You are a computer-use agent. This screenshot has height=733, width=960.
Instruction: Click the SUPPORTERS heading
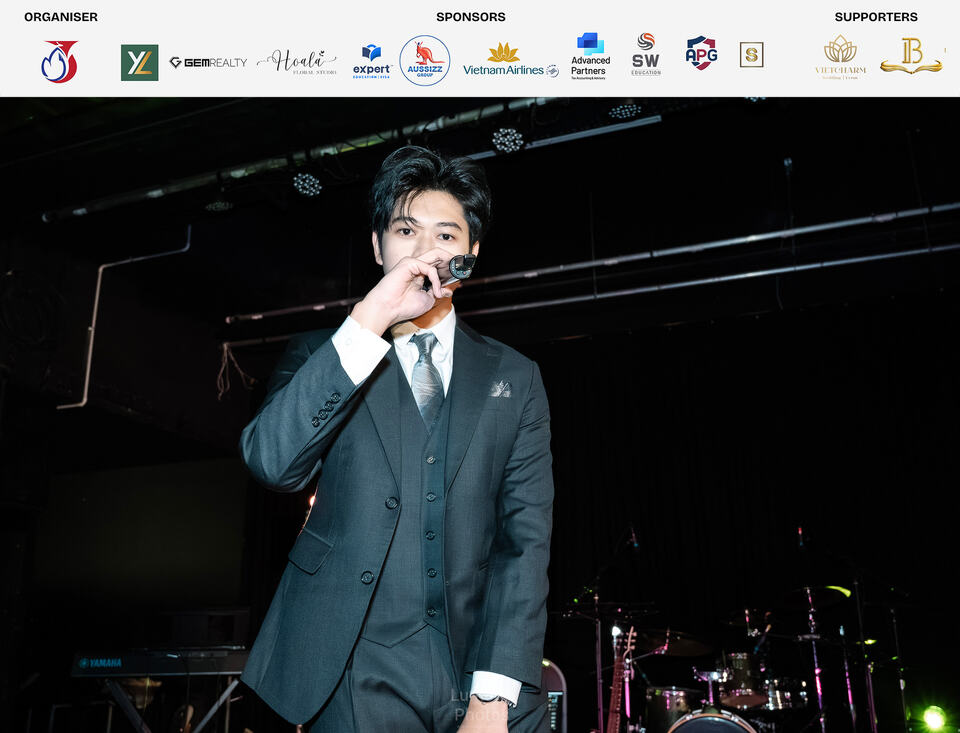tap(876, 17)
